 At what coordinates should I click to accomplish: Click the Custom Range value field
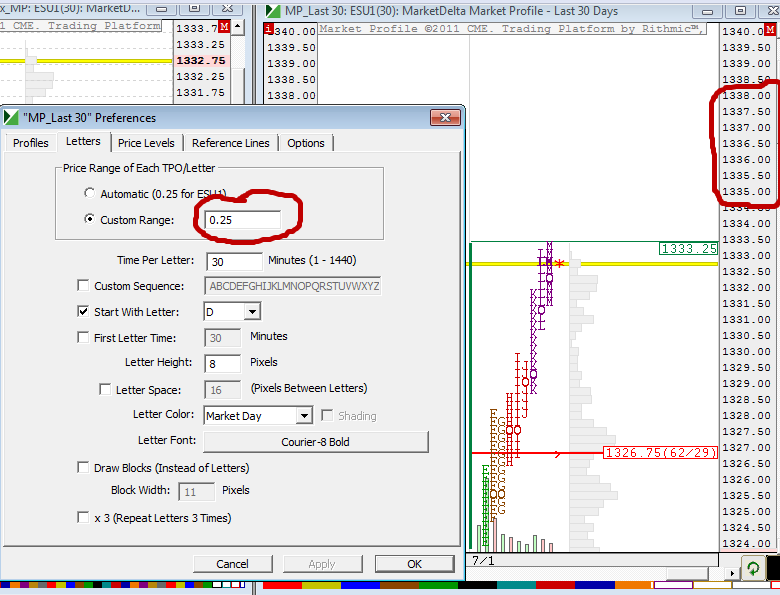(x=242, y=219)
